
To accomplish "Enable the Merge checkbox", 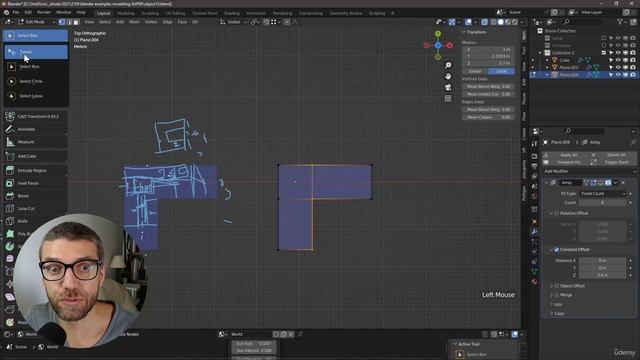I will 557,295.
